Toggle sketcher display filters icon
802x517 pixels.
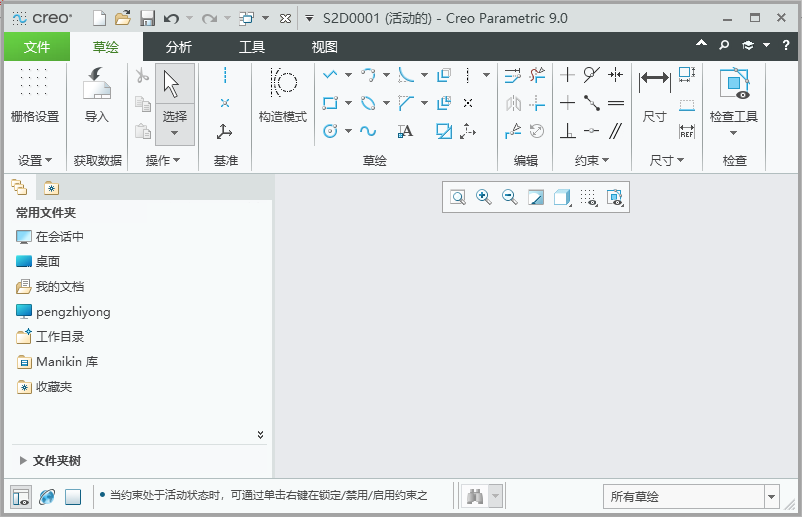pos(589,197)
